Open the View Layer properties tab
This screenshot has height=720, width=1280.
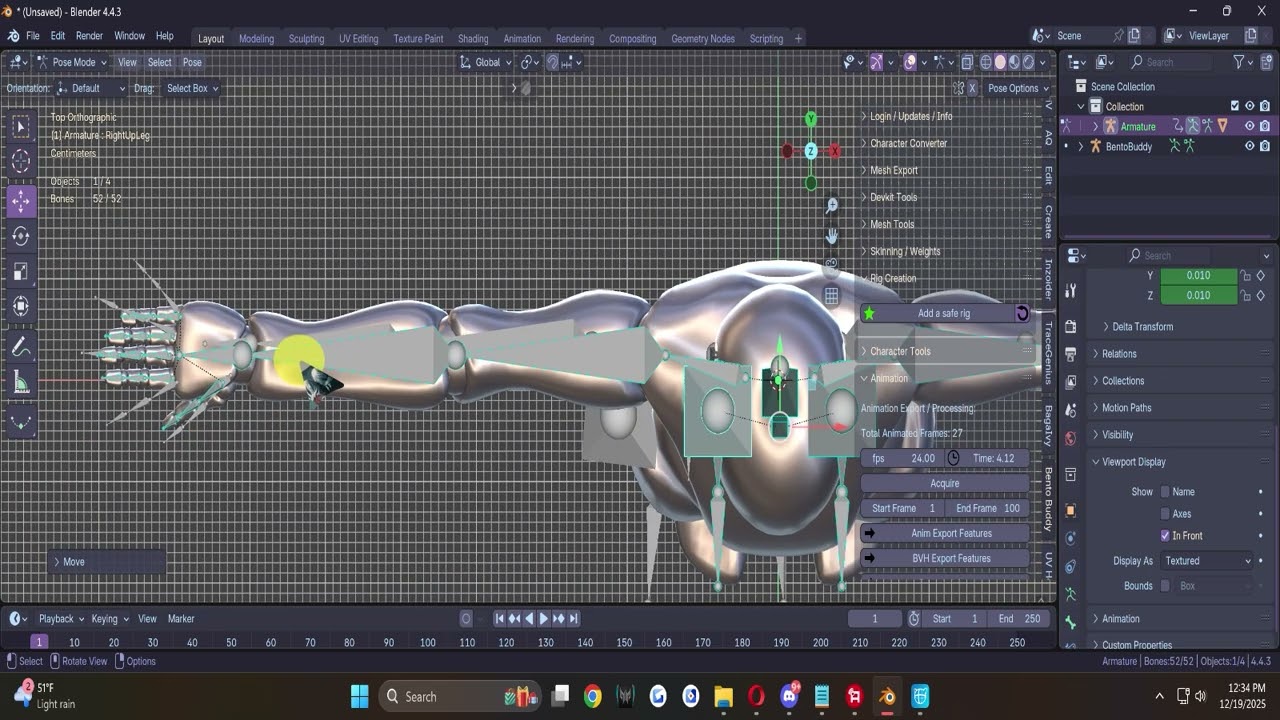(x=1070, y=382)
